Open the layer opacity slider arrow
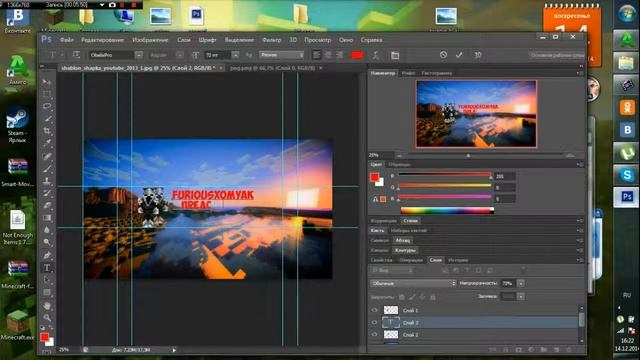The height and width of the screenshot is (360, 640). click(521, 283)
